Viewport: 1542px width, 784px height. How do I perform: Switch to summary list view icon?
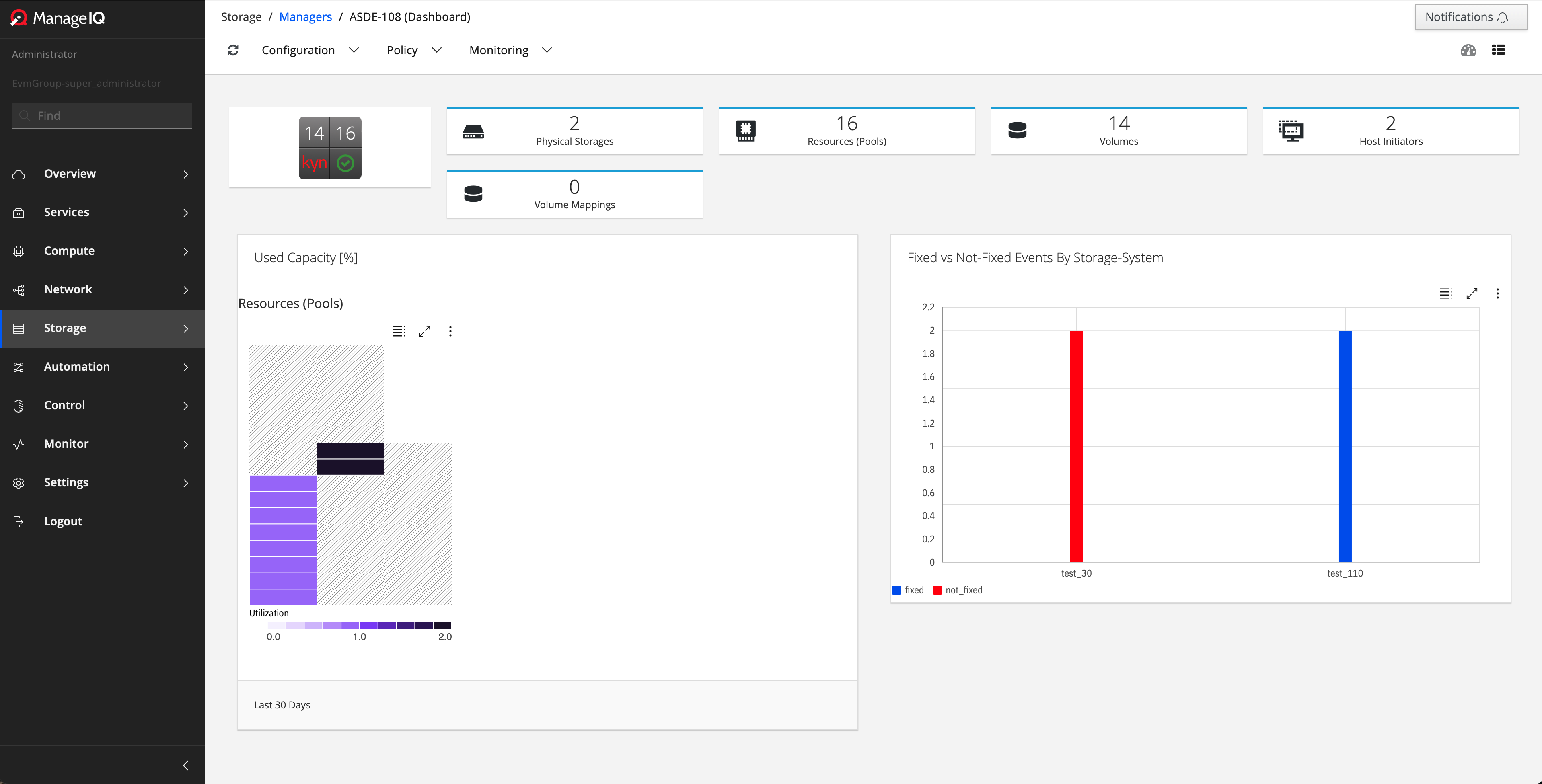(x=1498, y=50)
